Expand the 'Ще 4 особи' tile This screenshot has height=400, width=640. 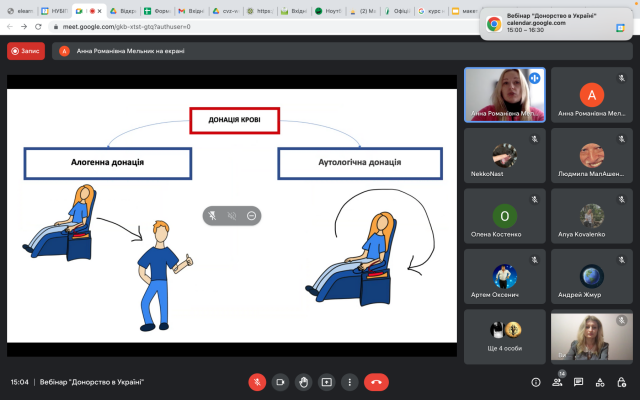(504, 334)
